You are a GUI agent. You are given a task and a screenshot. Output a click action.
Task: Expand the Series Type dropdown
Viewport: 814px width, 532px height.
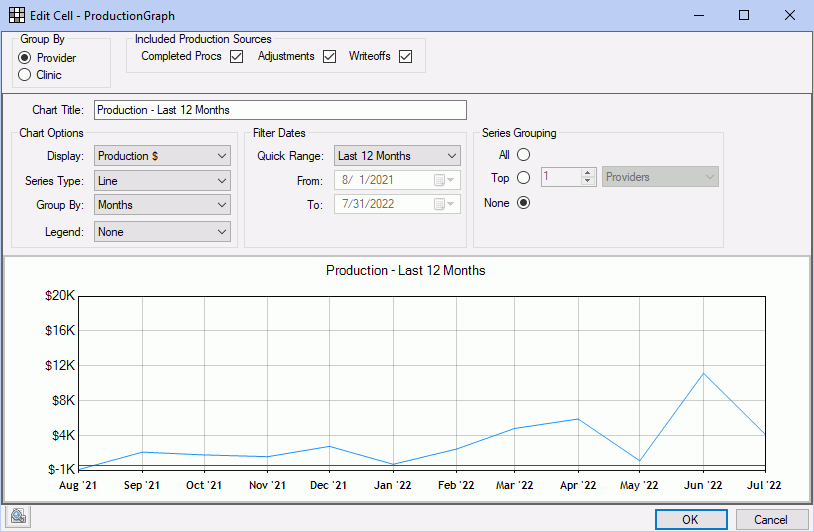[x=162, y=181]
